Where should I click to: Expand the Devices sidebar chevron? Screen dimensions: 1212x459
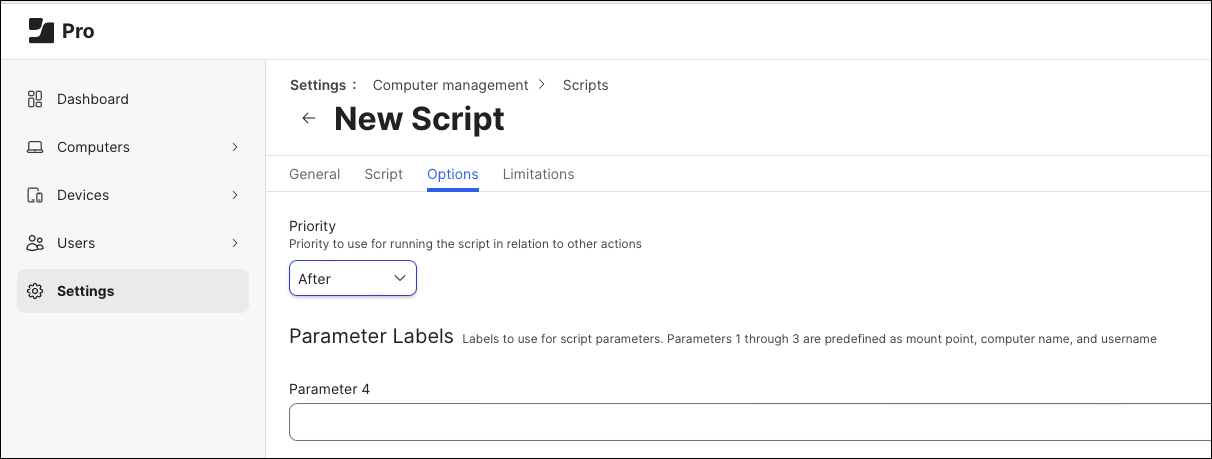click(235, 195)
